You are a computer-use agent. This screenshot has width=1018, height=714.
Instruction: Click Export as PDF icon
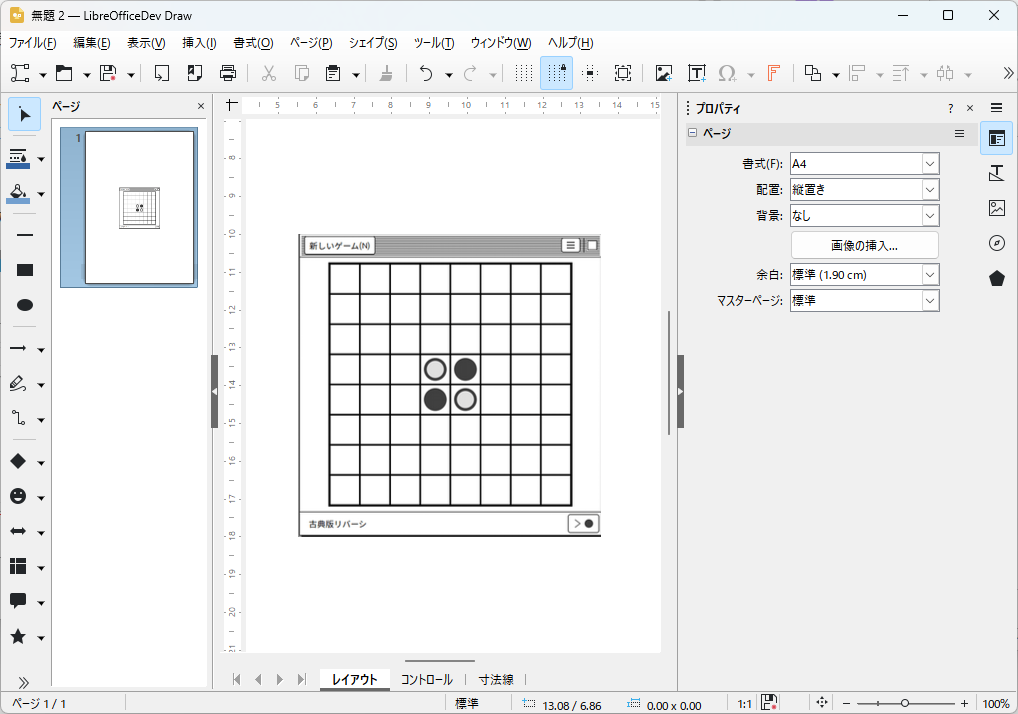pos(194,73)
